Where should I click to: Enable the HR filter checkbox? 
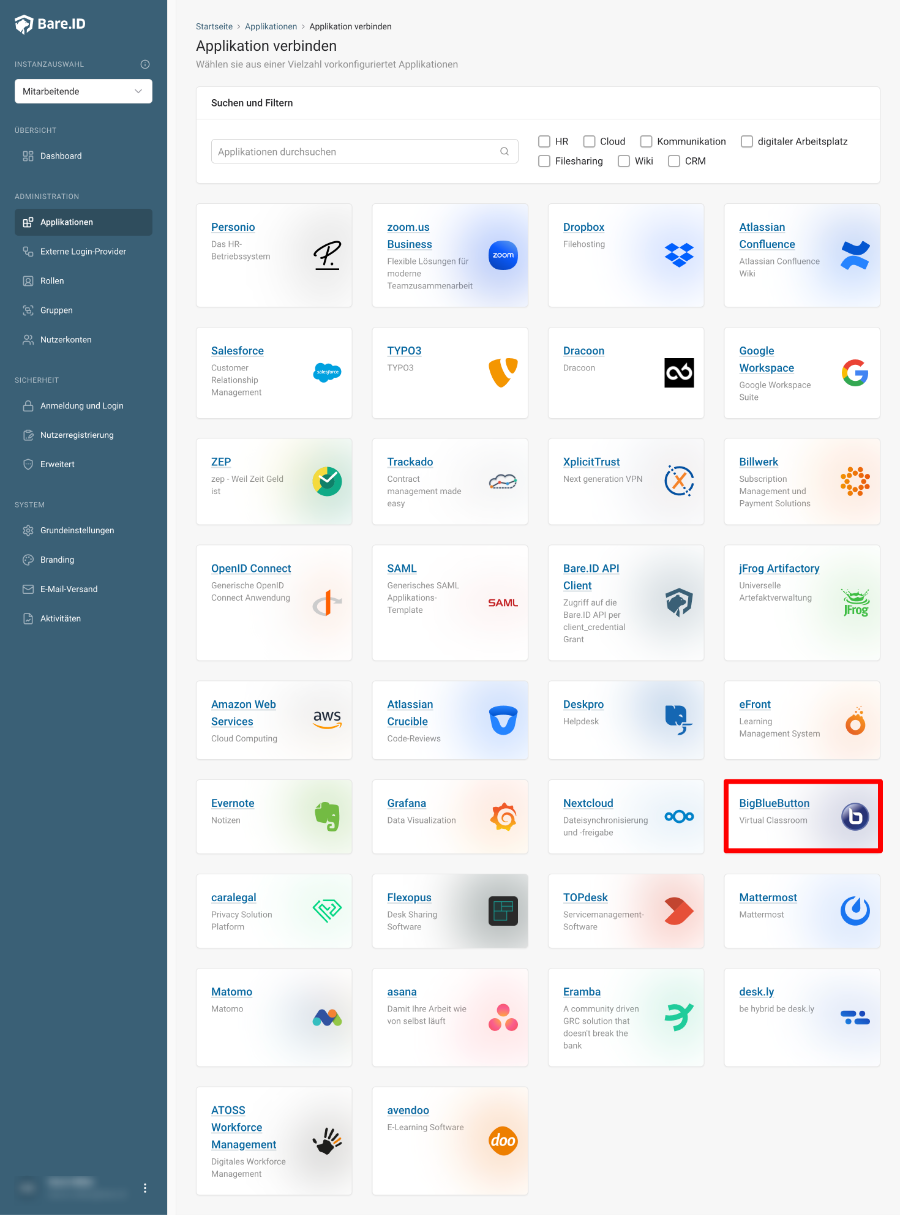[544, 141]
